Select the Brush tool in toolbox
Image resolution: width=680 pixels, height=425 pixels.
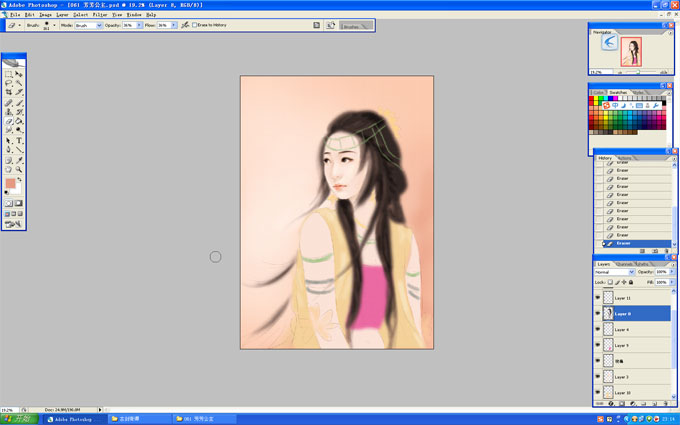[19, 103]
